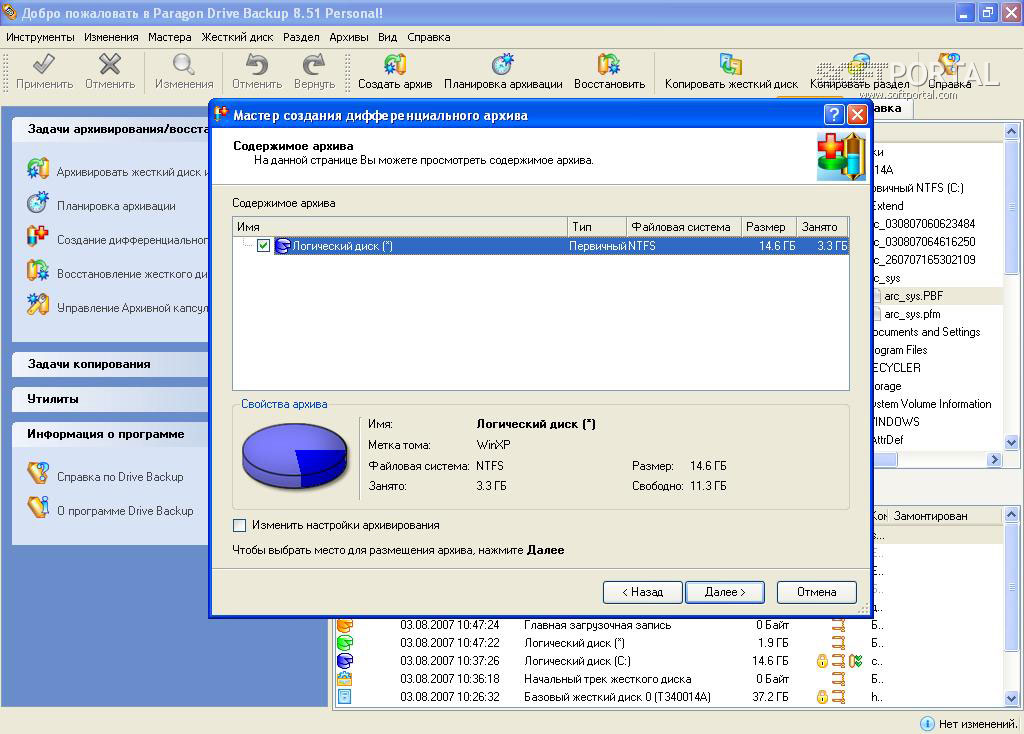Click archive icon in 10:47:24 row
This screenshot has height=734, width=1024.
point(345,625)
